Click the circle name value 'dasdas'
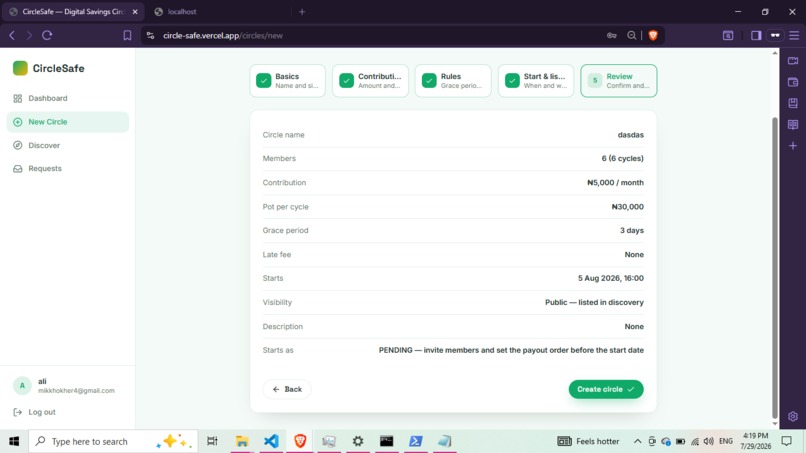 tap(631, 135)
